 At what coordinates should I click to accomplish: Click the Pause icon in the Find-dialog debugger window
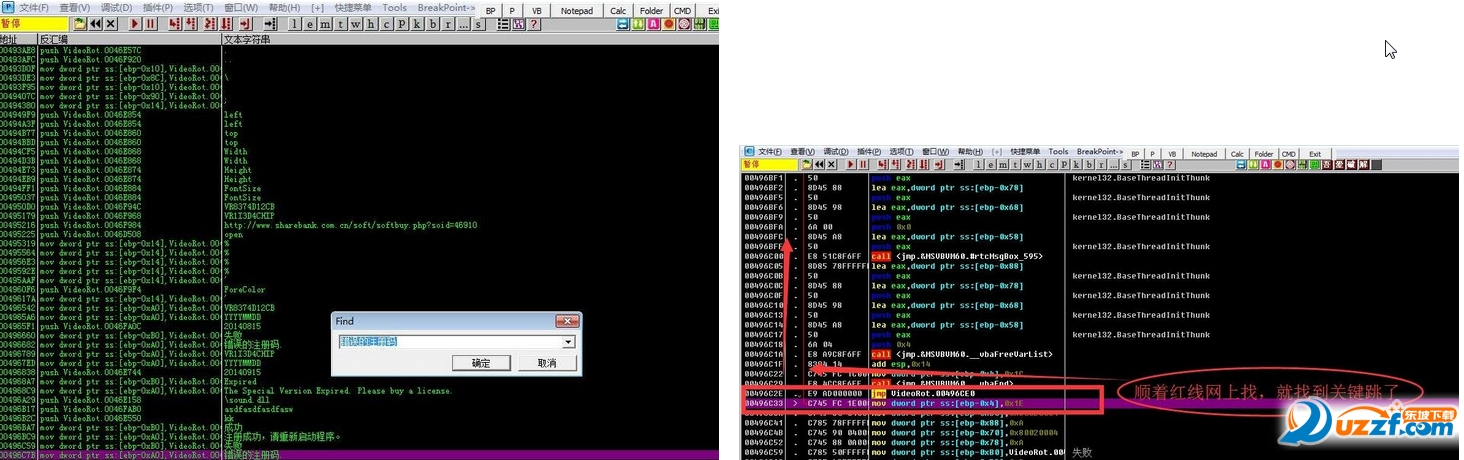[150, 24]
